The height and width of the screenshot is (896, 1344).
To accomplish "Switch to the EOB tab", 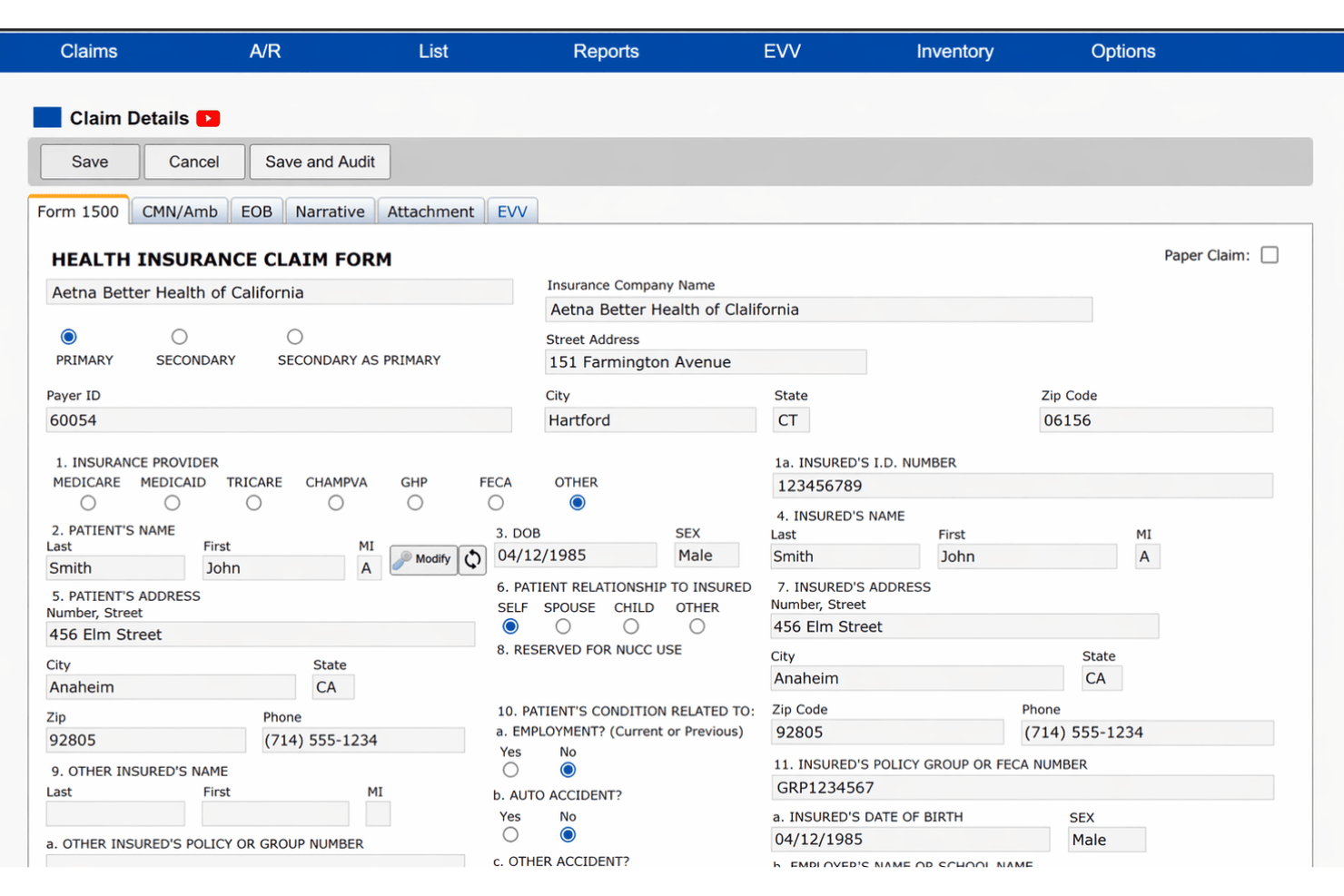I will (x=256, y=212).
